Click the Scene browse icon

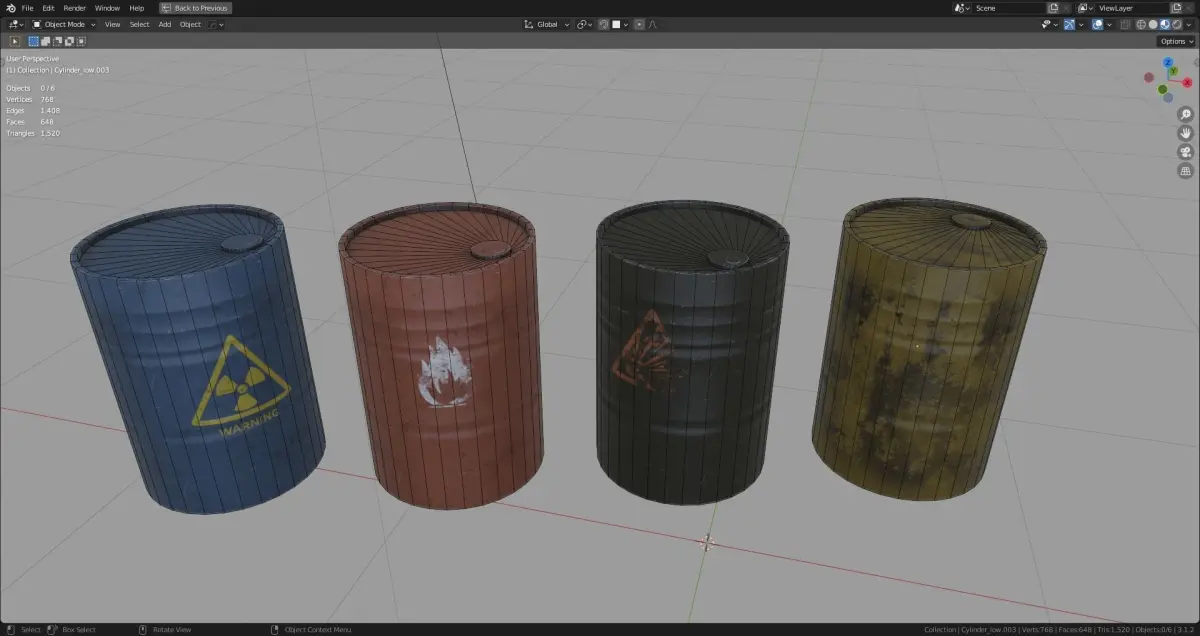click(962, 8)
